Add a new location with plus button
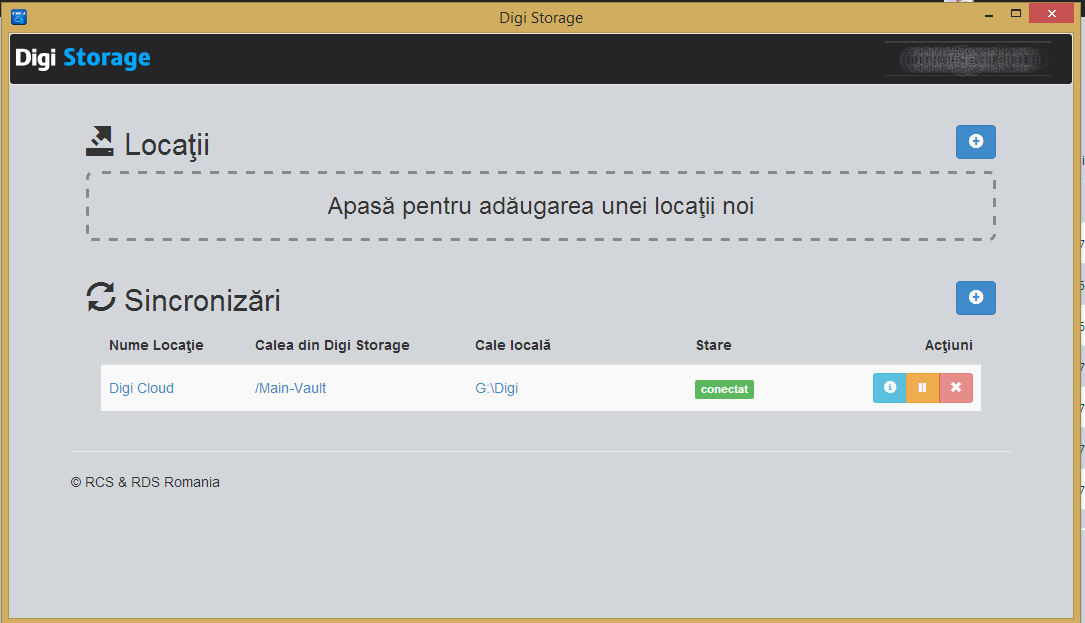The height and width of the screenshot is (623, 1085). point(976,142)
